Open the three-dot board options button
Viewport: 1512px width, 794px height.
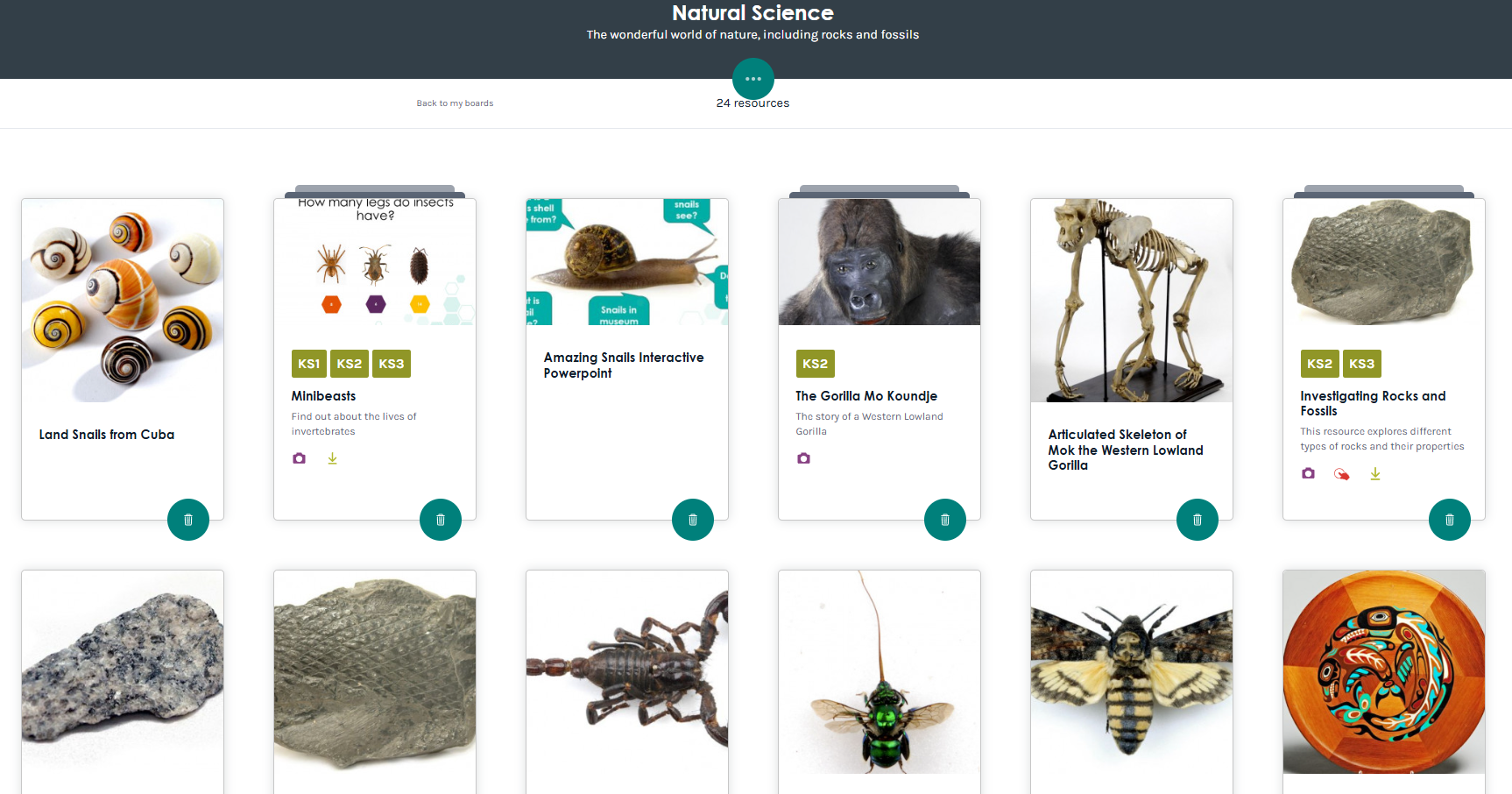pyautogui.click(x=753, y=79)
